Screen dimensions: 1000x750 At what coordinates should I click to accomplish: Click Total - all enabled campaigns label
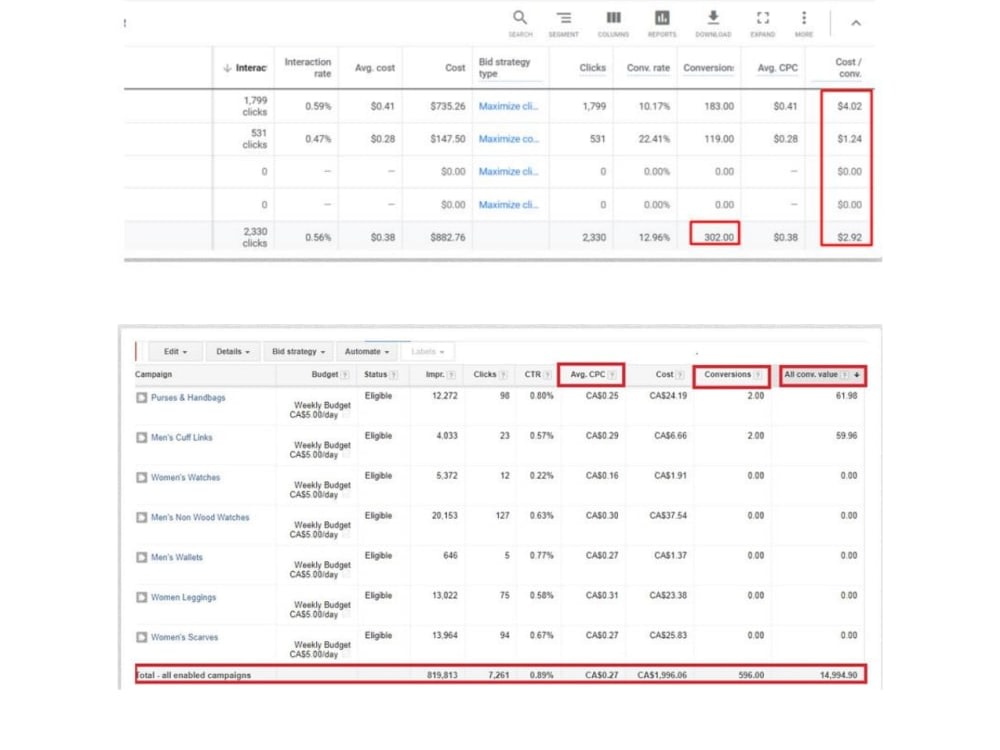[x=193, y=675]
